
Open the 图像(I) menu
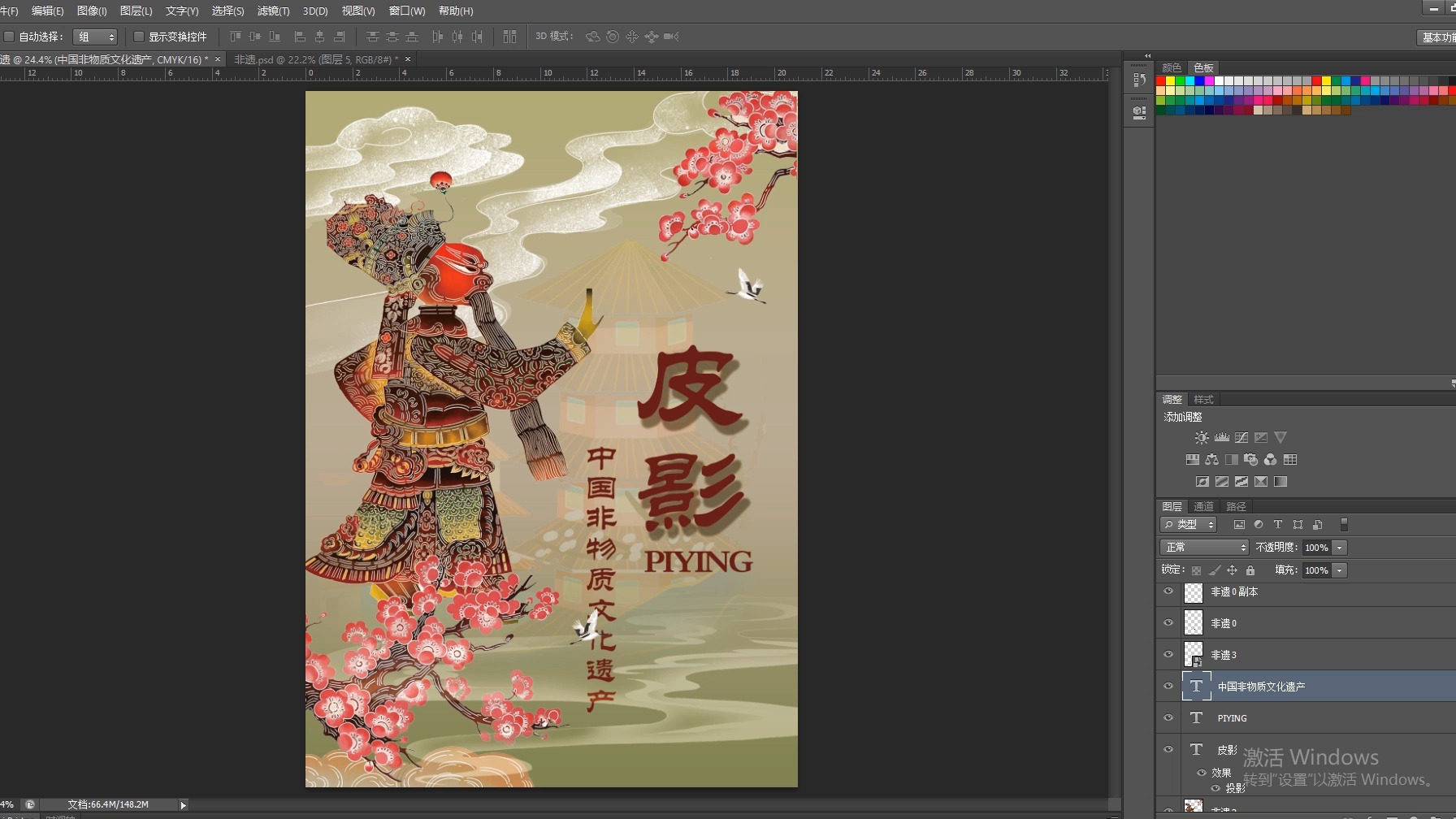pos(92,11)
